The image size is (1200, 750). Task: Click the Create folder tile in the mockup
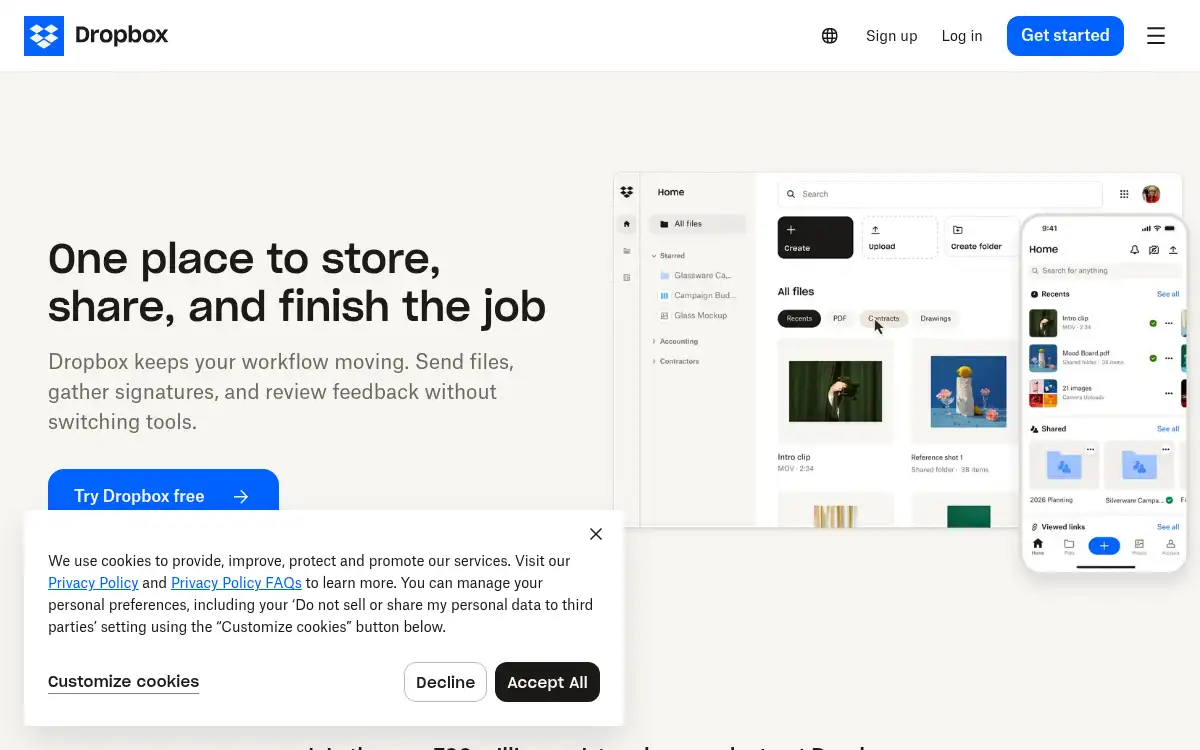[981, 238]
